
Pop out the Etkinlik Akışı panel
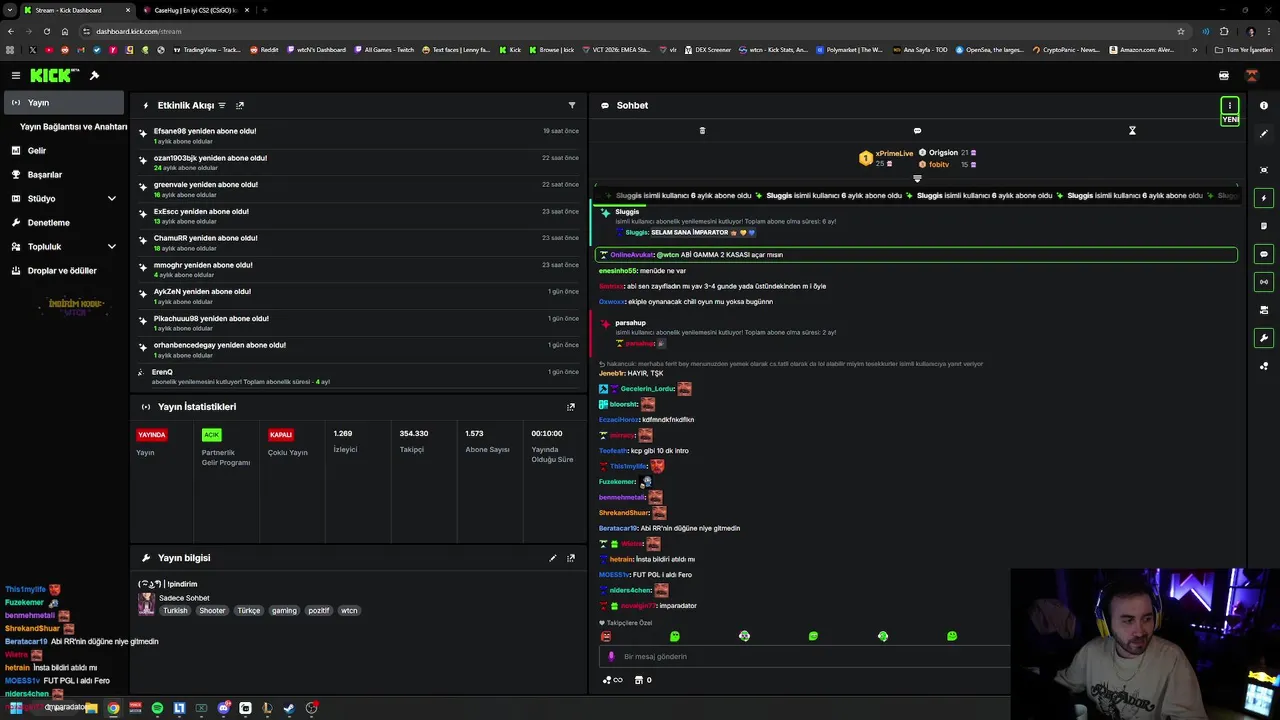click(240, 105)
